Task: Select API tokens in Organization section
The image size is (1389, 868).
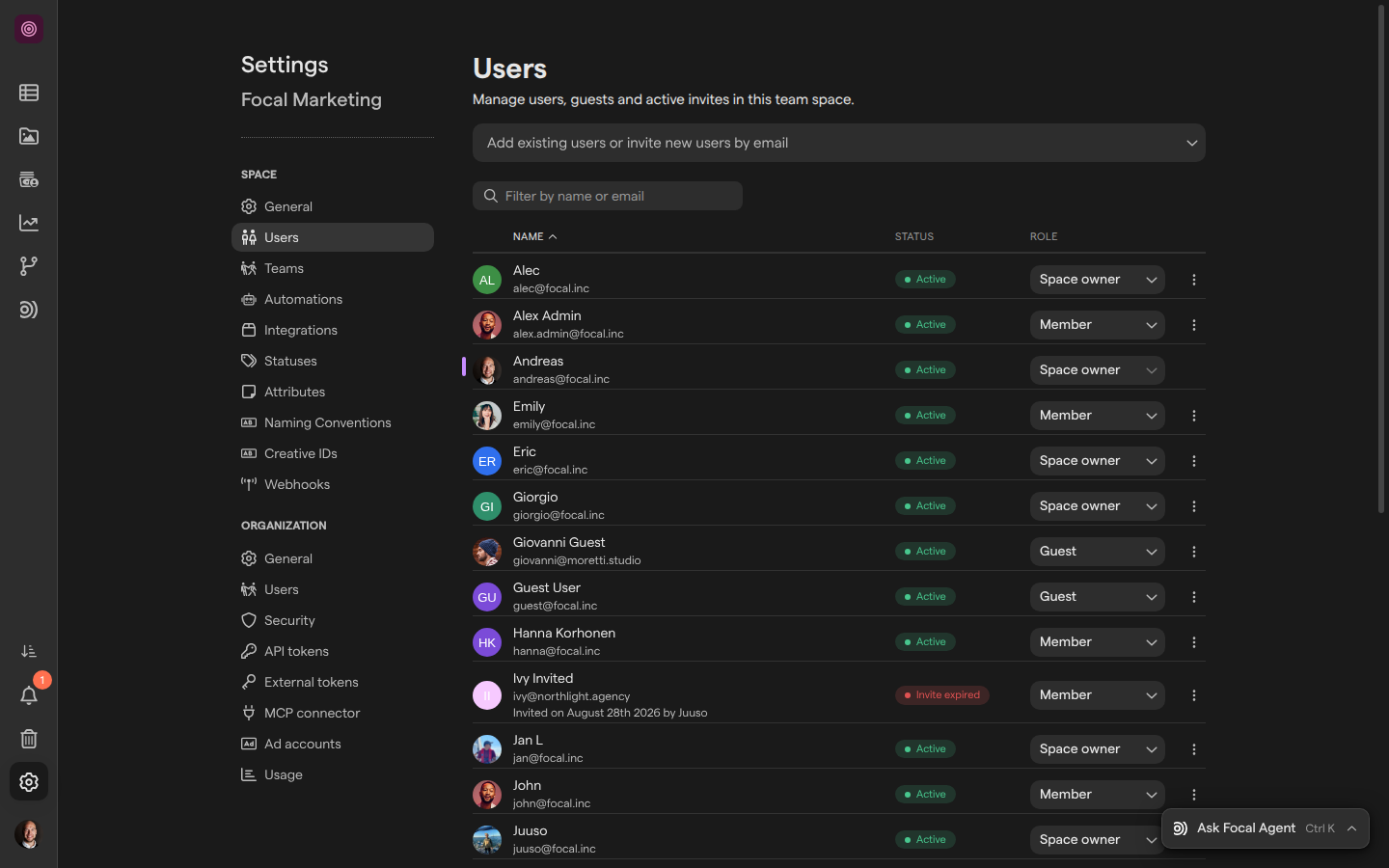Action: pyautogui.click(x=333, y=651)
